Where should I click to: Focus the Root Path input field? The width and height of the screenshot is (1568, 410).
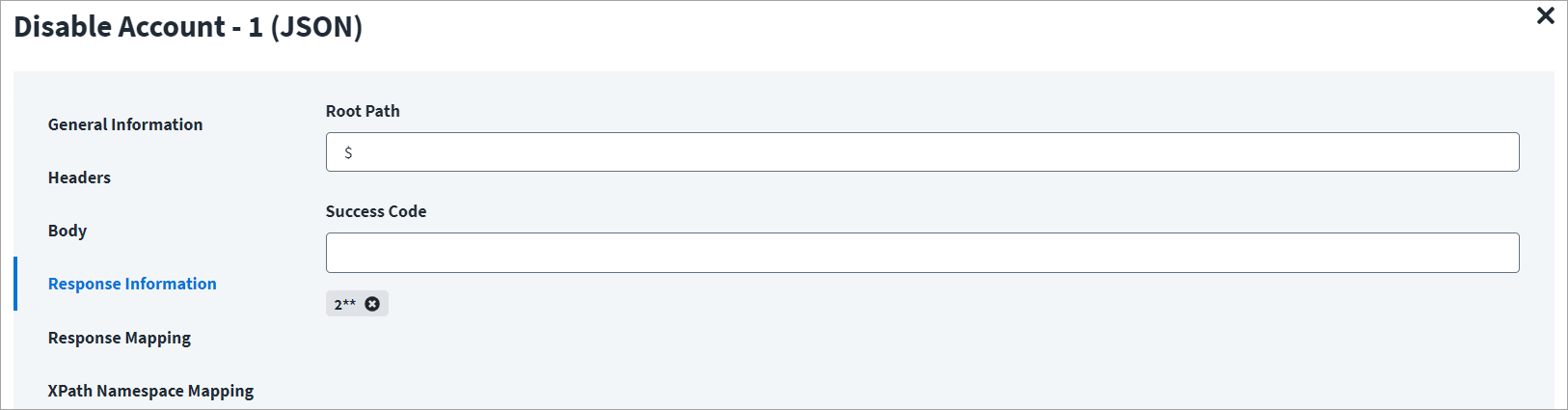(x=923, y=152)
